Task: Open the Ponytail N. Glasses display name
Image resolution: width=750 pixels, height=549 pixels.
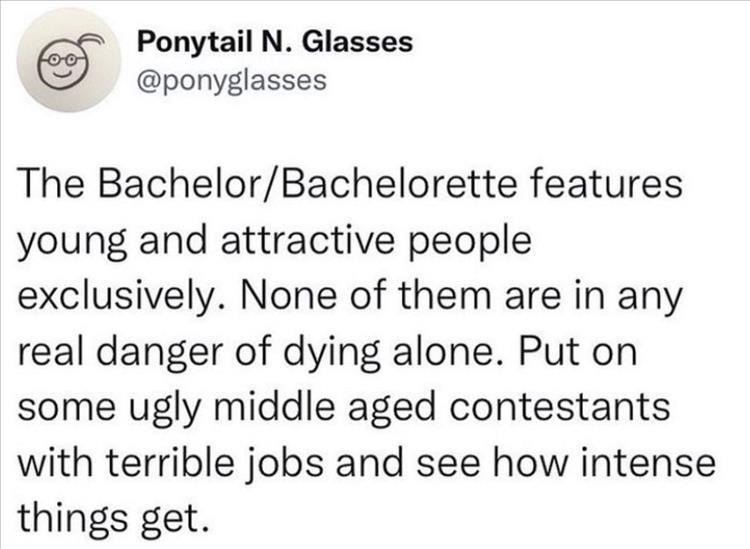Action: point(274,42)
